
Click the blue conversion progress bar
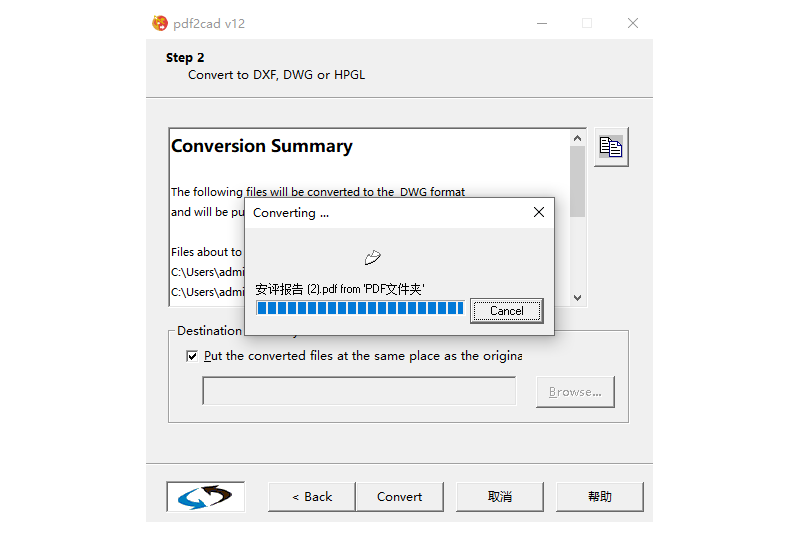360,310
